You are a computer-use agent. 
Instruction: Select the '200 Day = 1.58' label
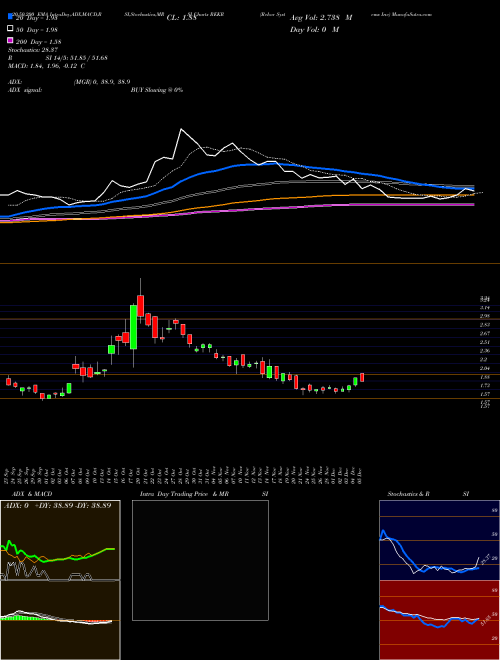click(x=39, y=42)
